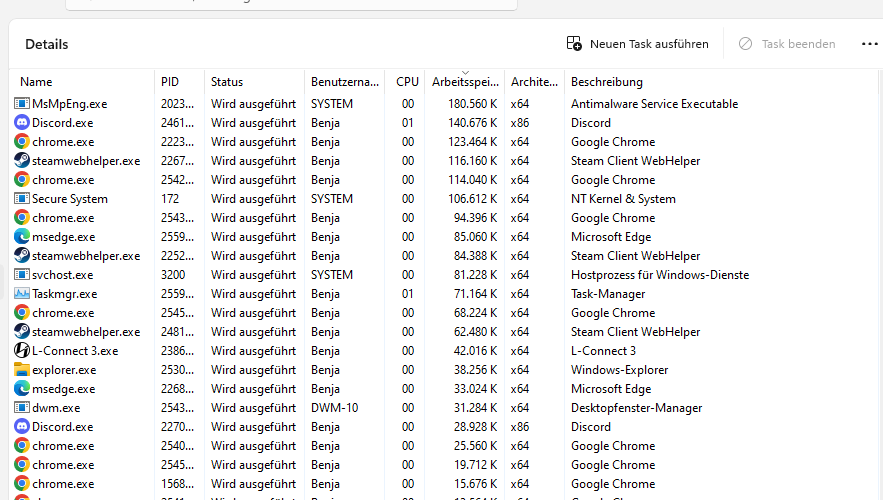Image resolution: width=883 pixels, height=500 pixels.
Task: Click the Task-Manager description cell
Action: click(608, 294)
